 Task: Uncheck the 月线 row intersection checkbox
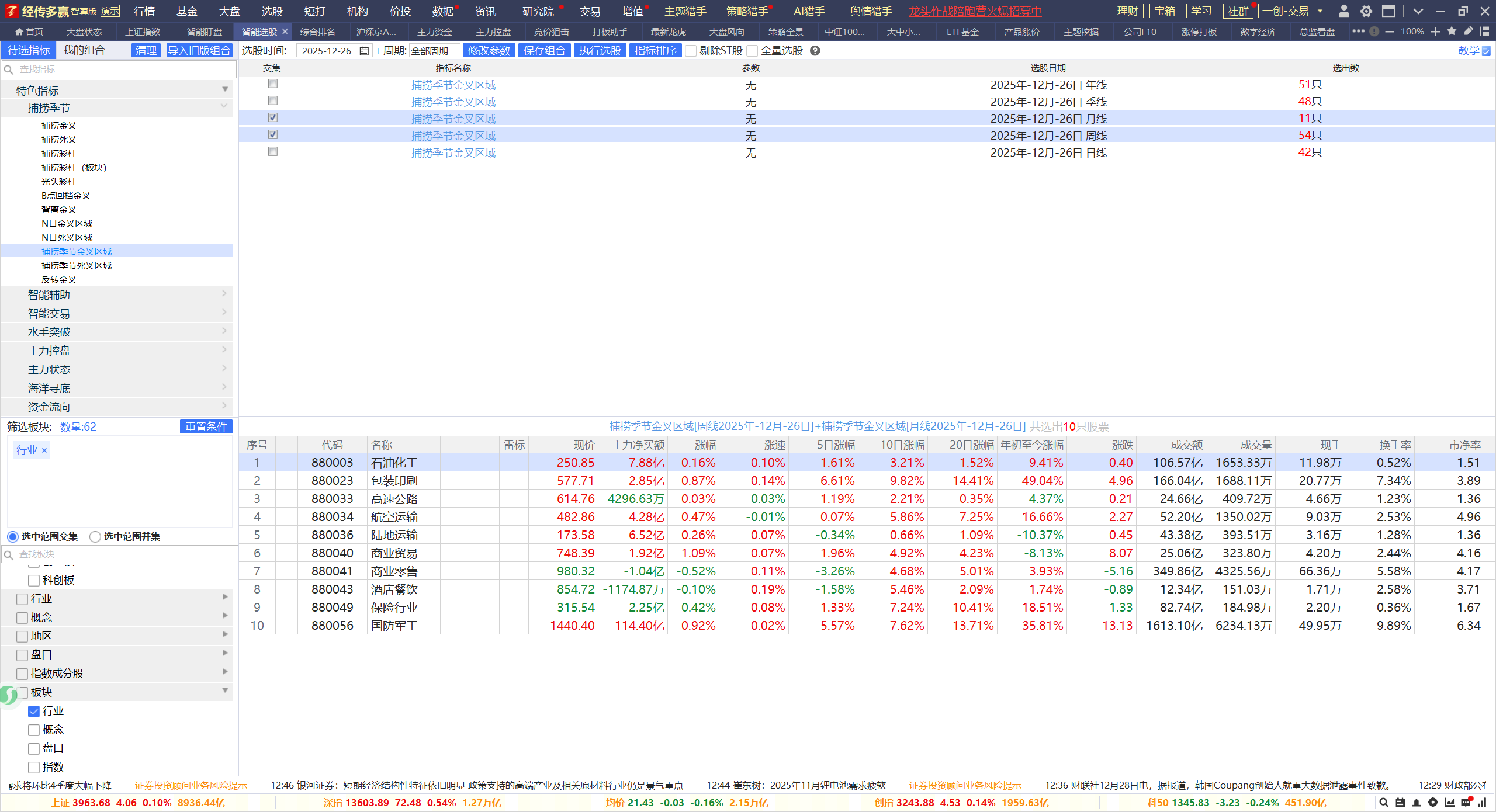coord(273,118)
